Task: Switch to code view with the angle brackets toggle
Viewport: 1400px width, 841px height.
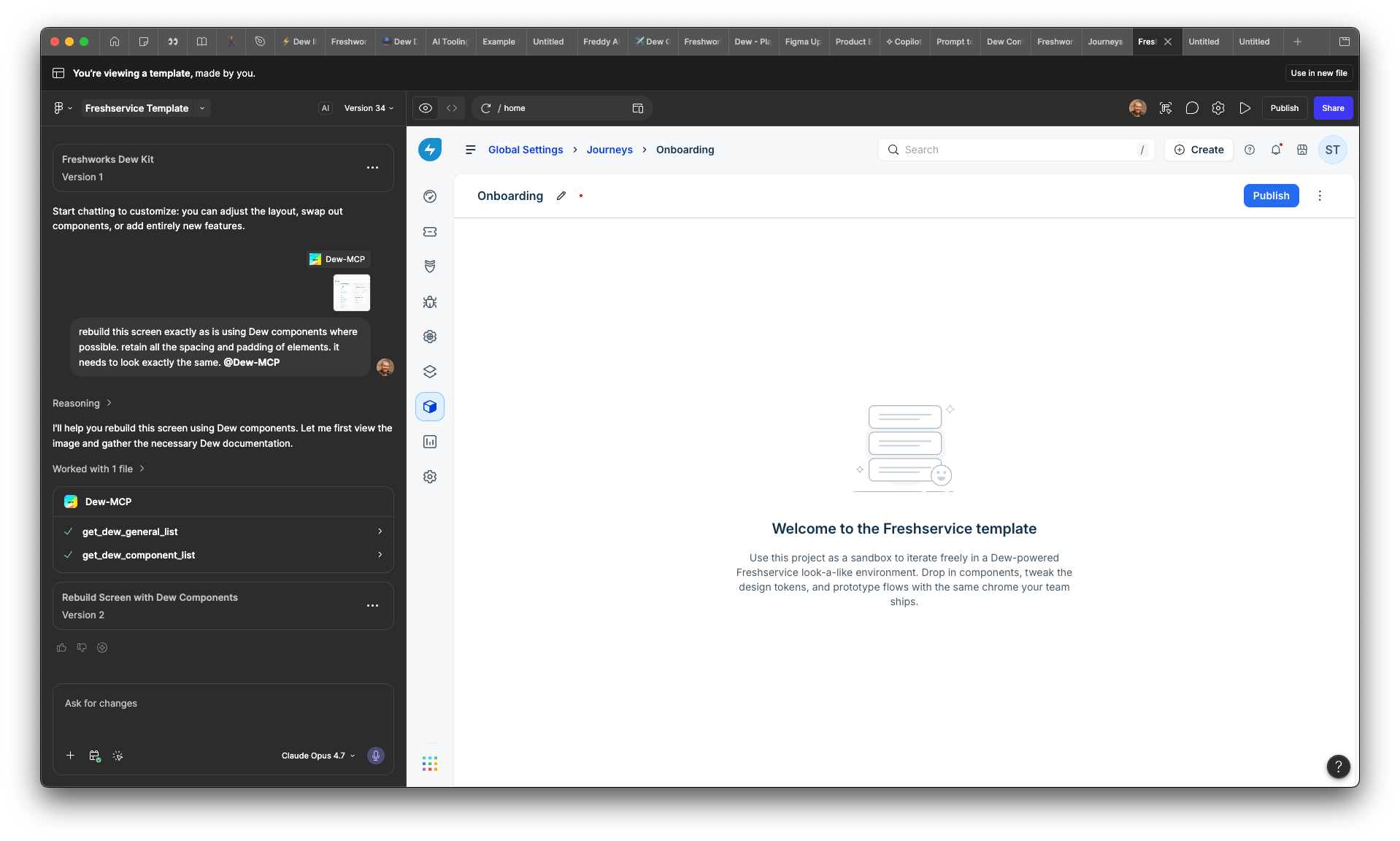Action: click(x=452, y=108)
